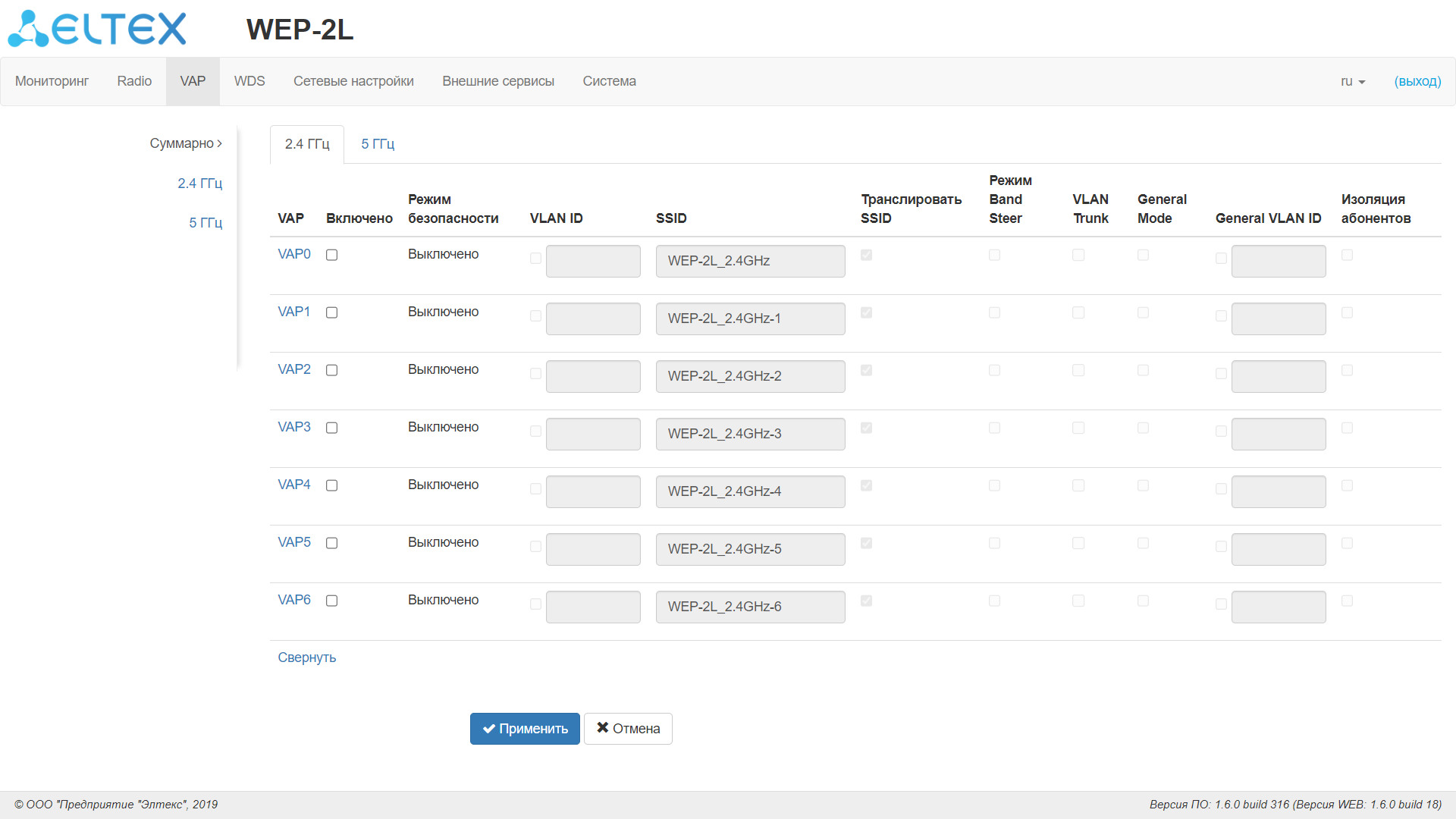Go to the WDS menu section
This screenshot has height=819, width=1456.
(249, 81)
